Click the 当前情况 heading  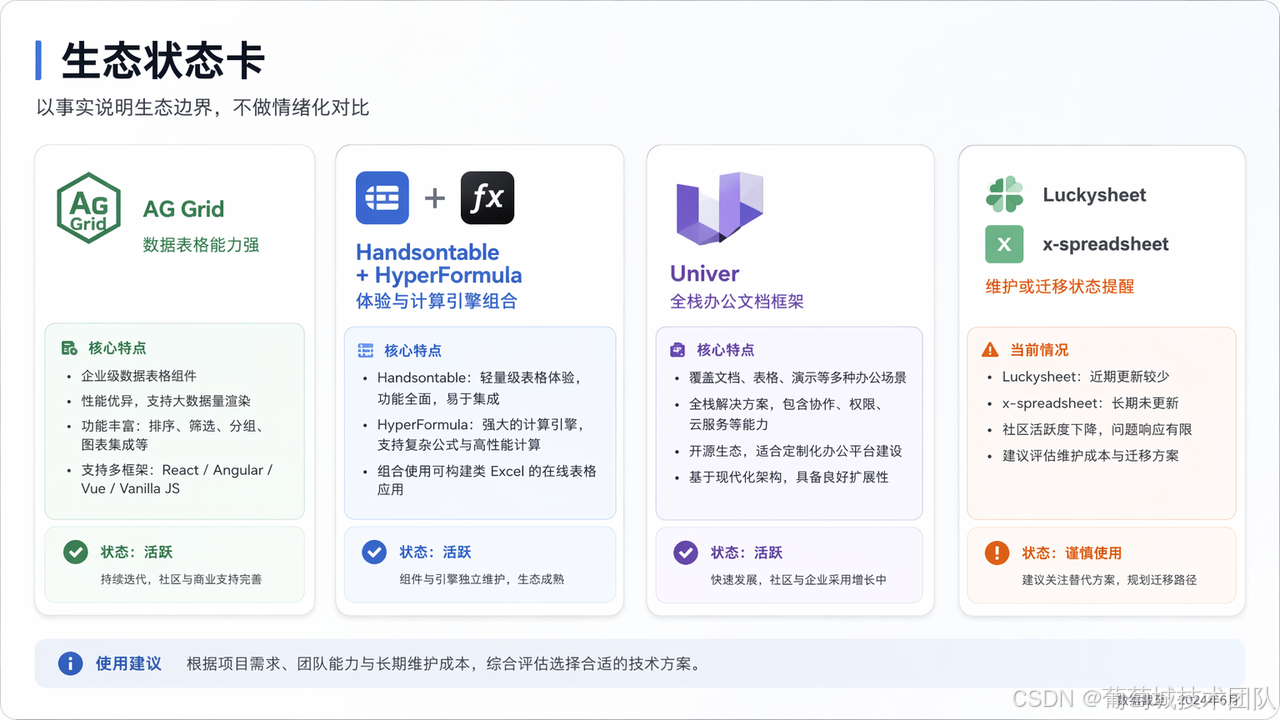point(1039,350)
